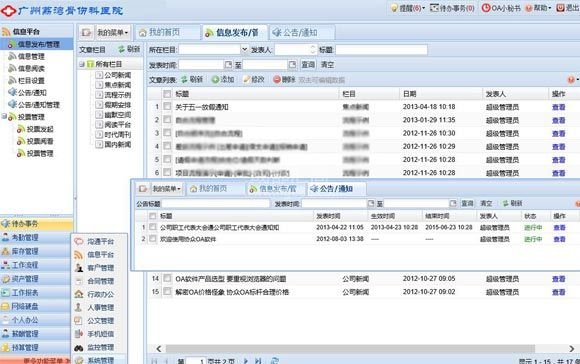Expand the 我的菜单 dropdown button

pos(112,33)
